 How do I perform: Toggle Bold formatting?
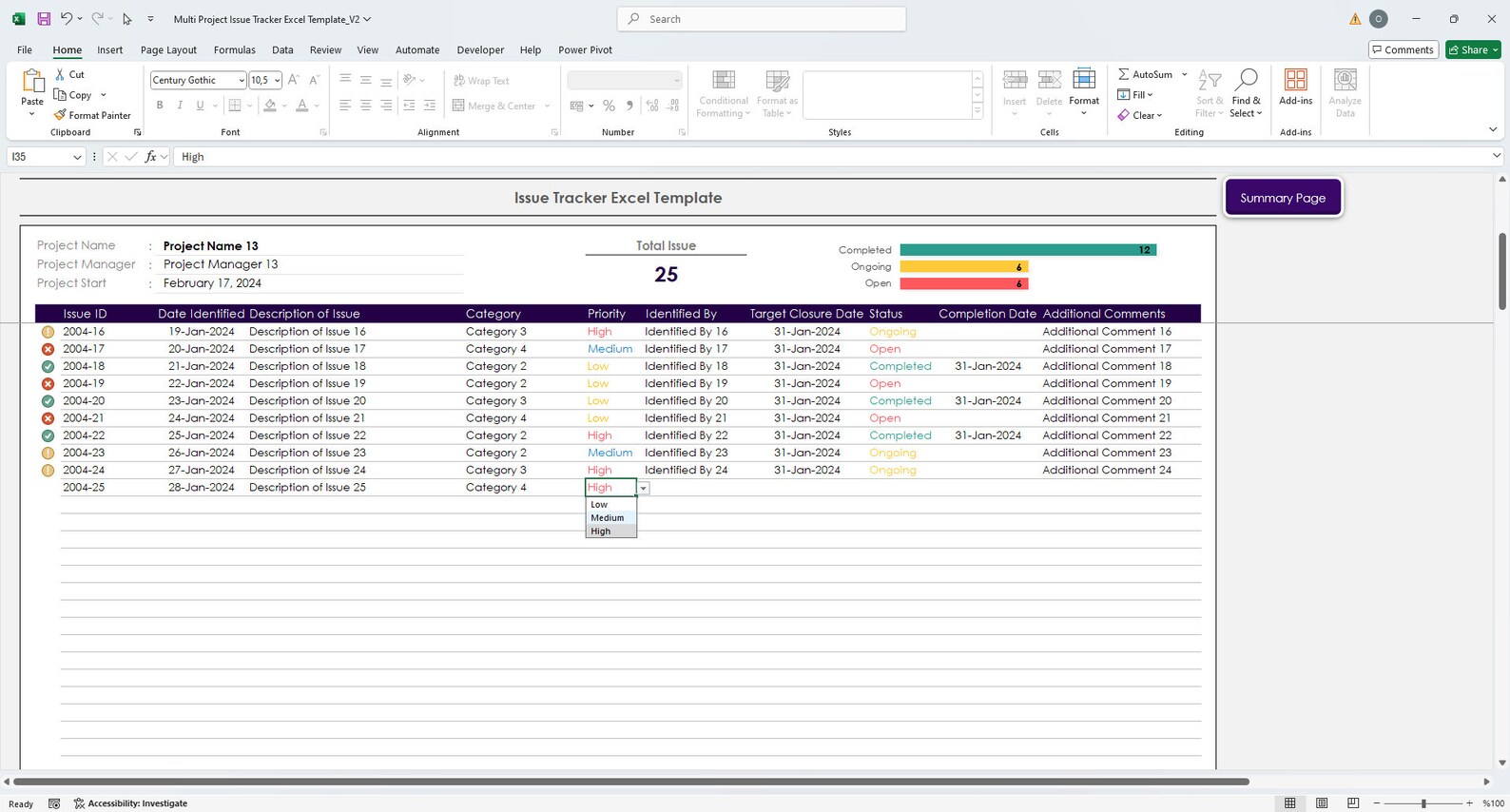click(x=160, y=106)
